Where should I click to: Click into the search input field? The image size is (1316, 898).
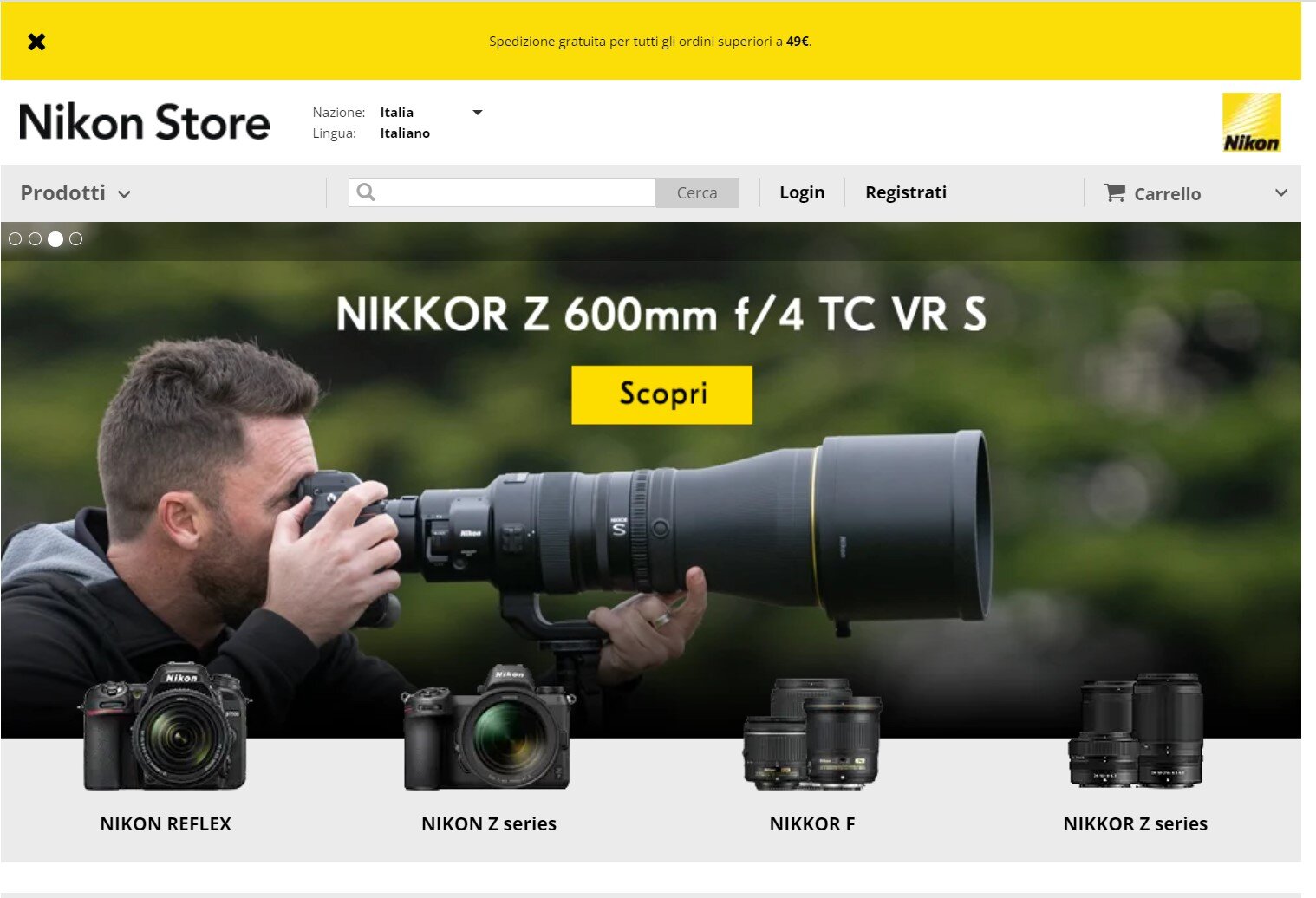pyautogui.click(x=502, y=192)
